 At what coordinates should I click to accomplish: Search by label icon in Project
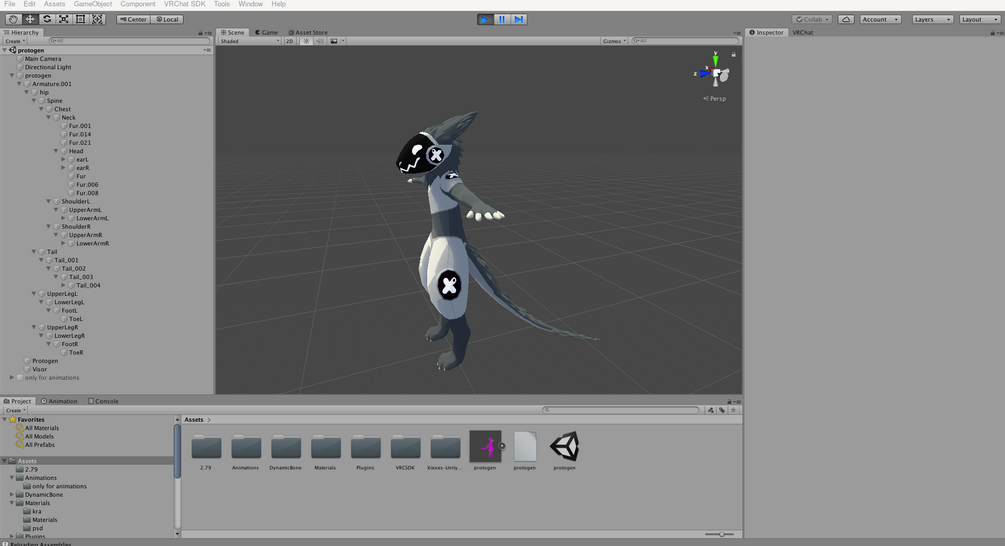pos(722,410)
